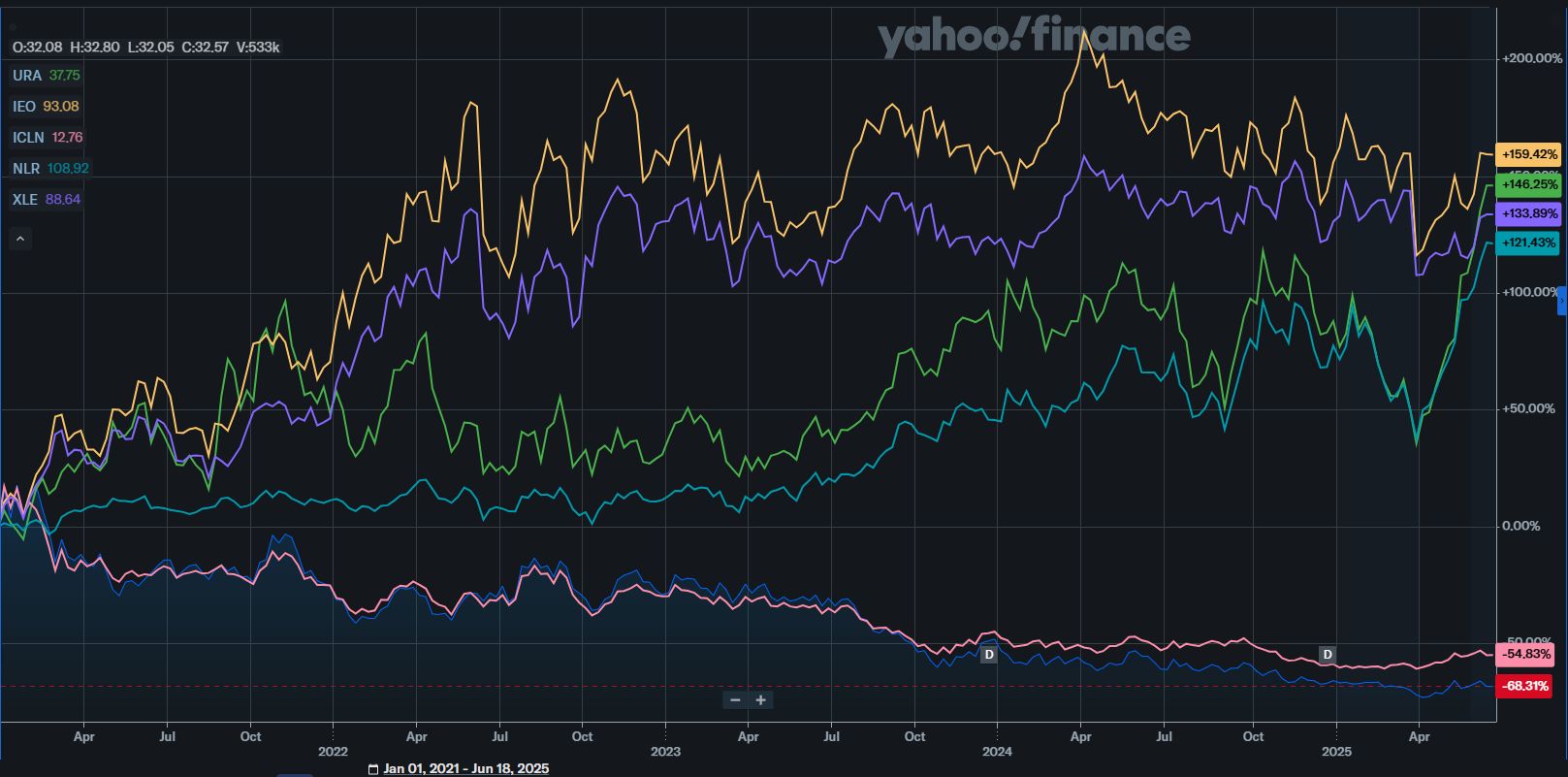Select the NLR legend entry
The width and height of the screenshot is (1568, 777).
(26, 169)
